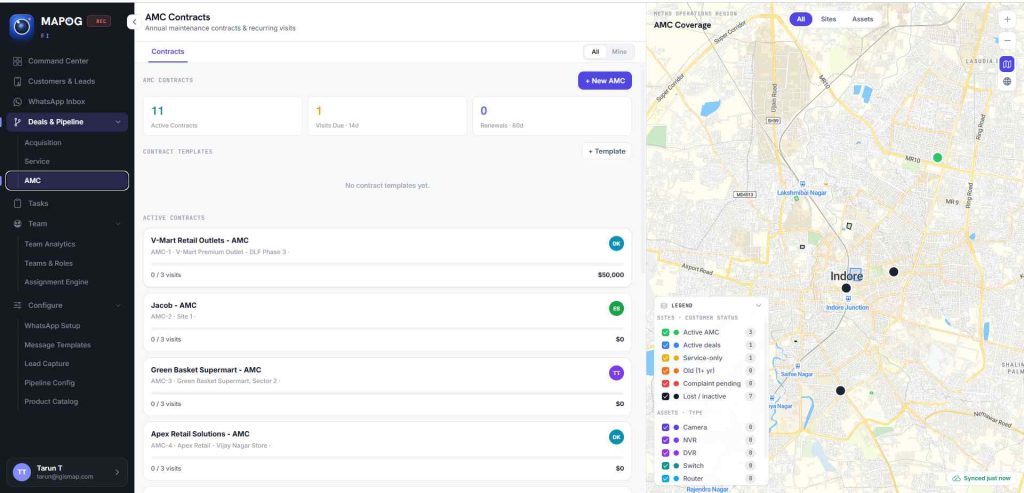Click the + New AMC button

[x=605, y=80]
